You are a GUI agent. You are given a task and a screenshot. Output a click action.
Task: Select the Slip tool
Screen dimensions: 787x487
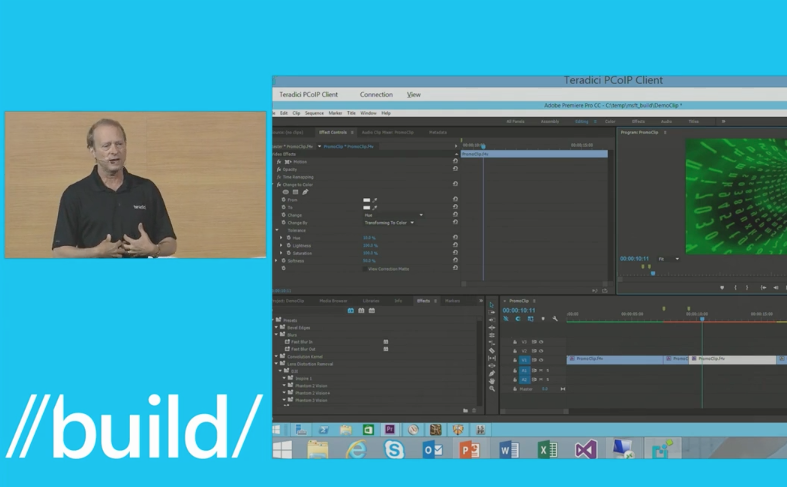tap(492, 358)
